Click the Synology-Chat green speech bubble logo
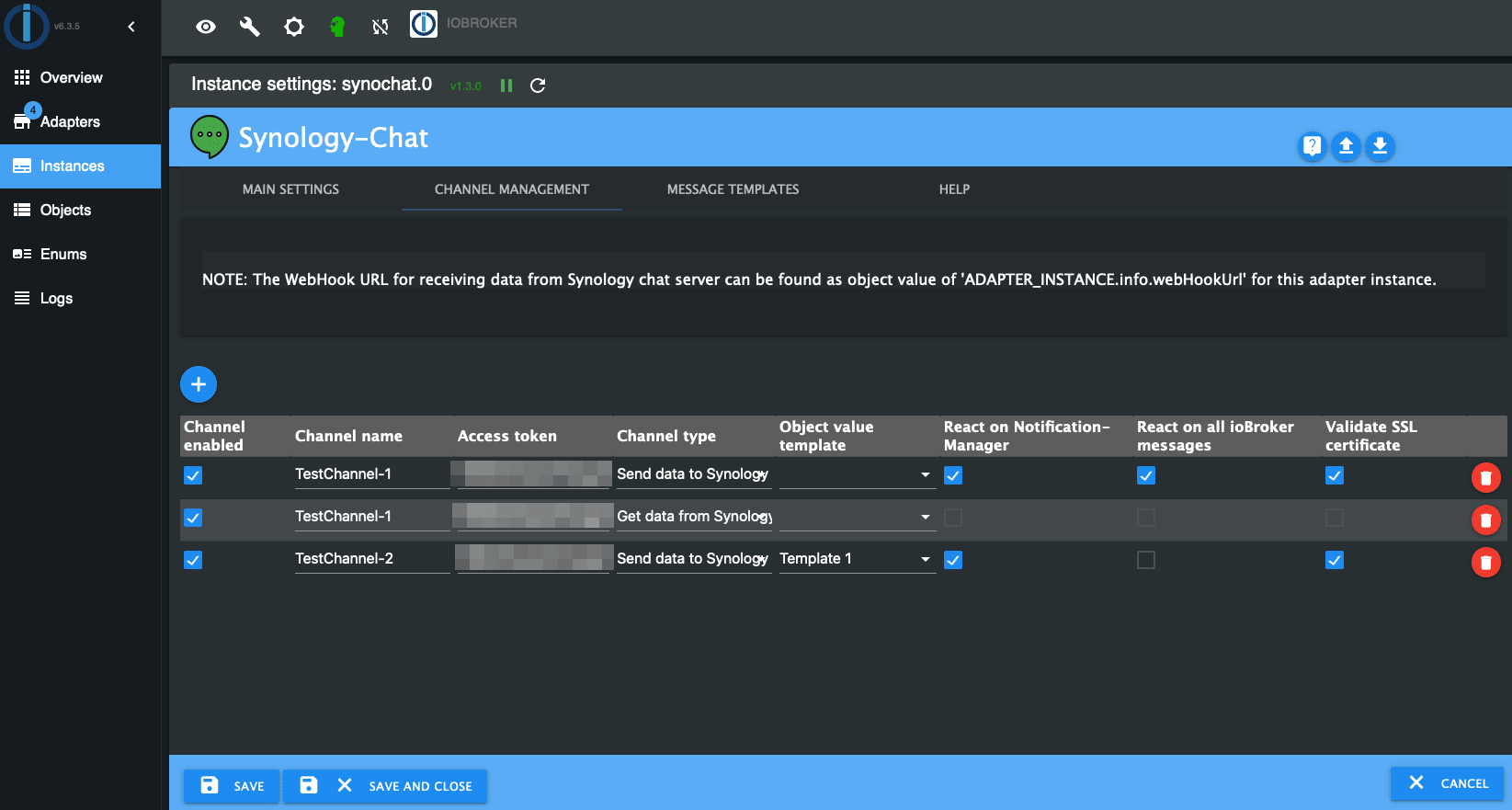Image resolution: width=1512 pixels, height=810 pixels. 210,137
